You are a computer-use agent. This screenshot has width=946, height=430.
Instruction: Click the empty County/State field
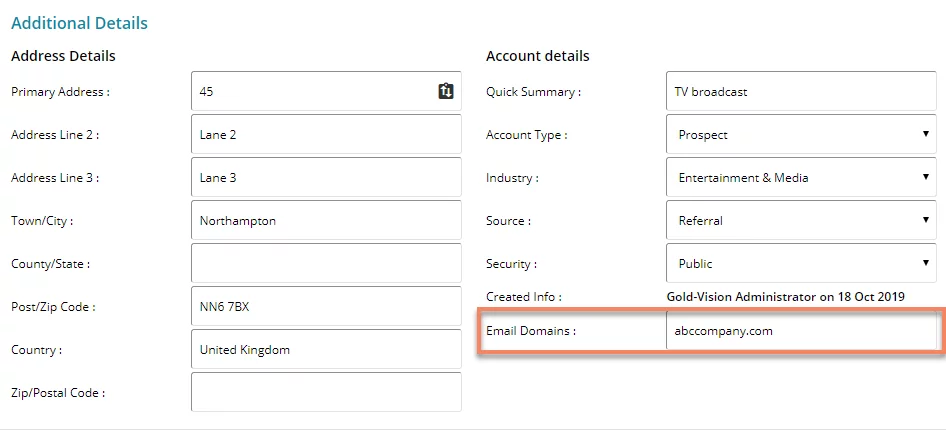(326, 264)
